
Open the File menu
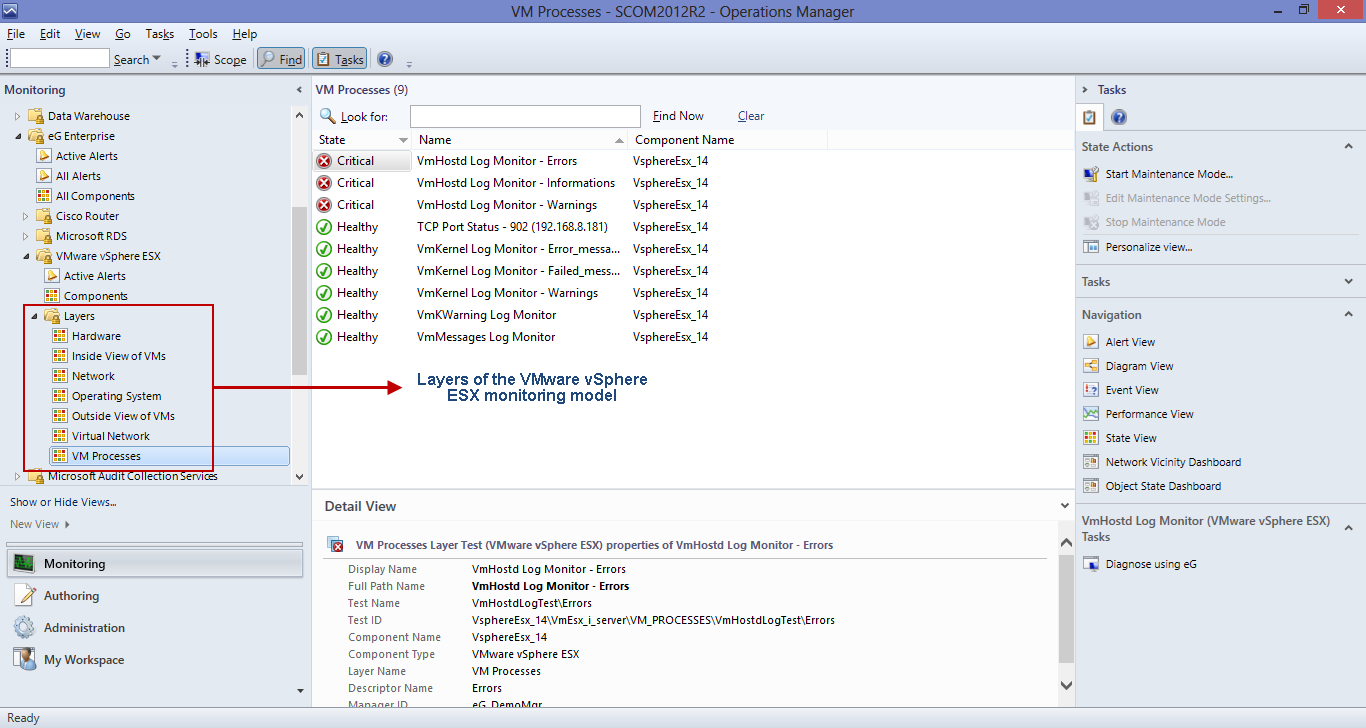tap(15, 34)
